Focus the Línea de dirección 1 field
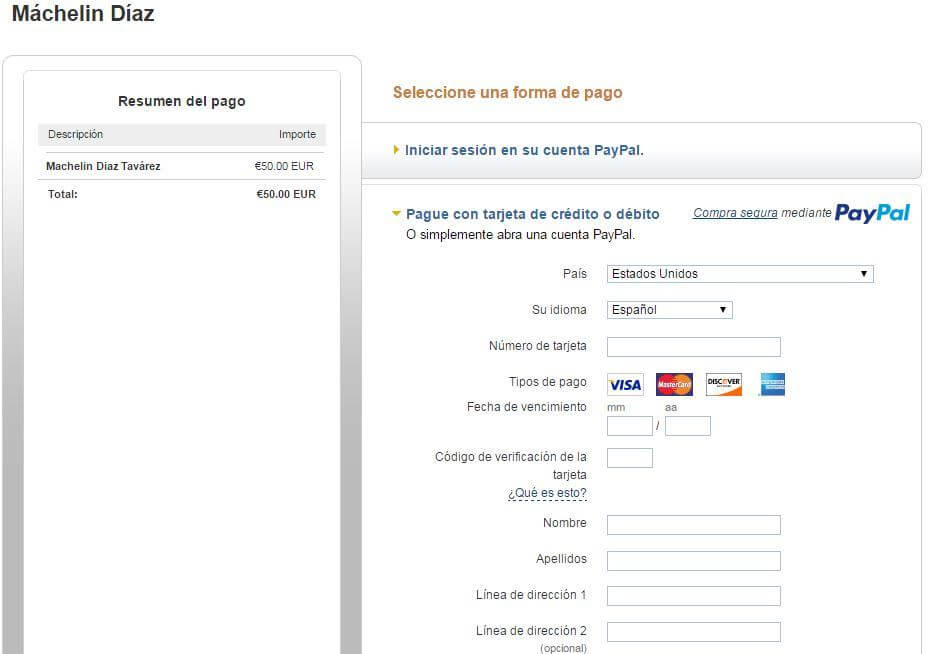 pos(694,596)
